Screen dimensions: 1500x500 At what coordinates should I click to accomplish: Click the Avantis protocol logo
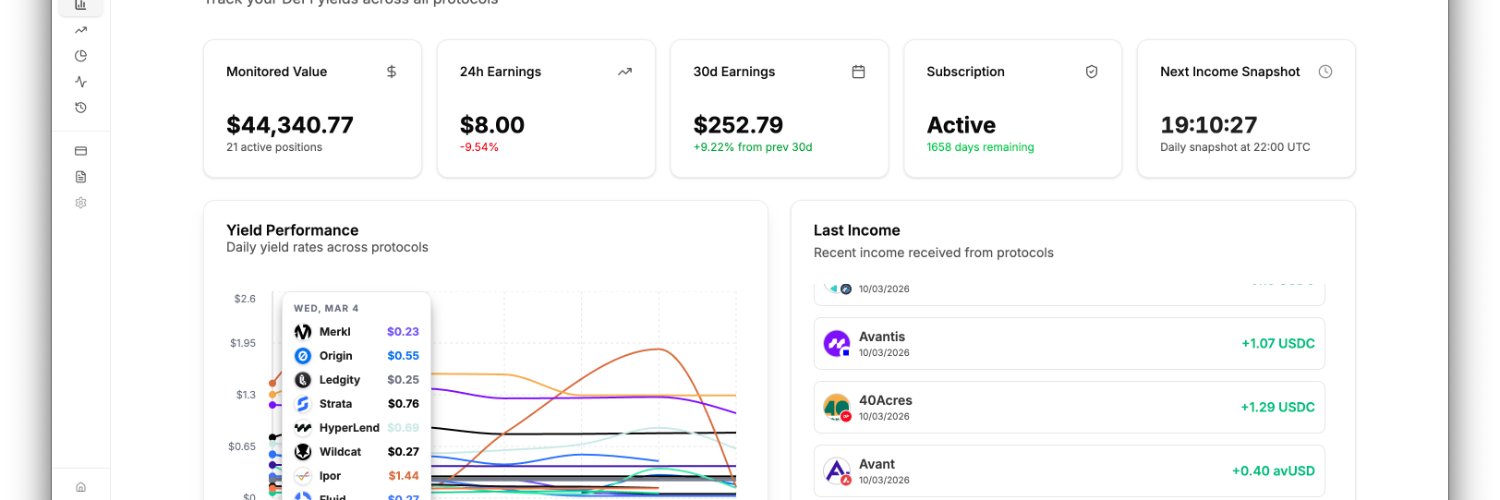pyautogui.click(x=837, y=344)
